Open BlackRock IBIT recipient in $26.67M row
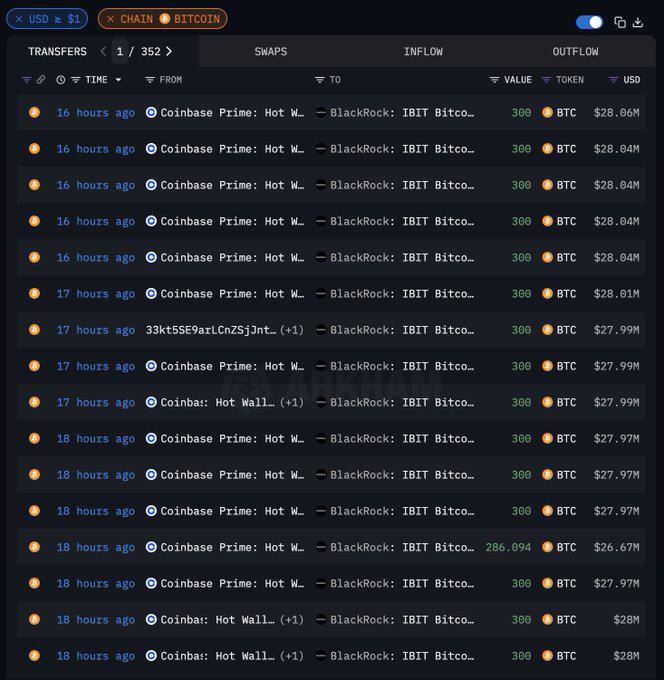Screen dimensions: 664x680 (x=402, y=547)
